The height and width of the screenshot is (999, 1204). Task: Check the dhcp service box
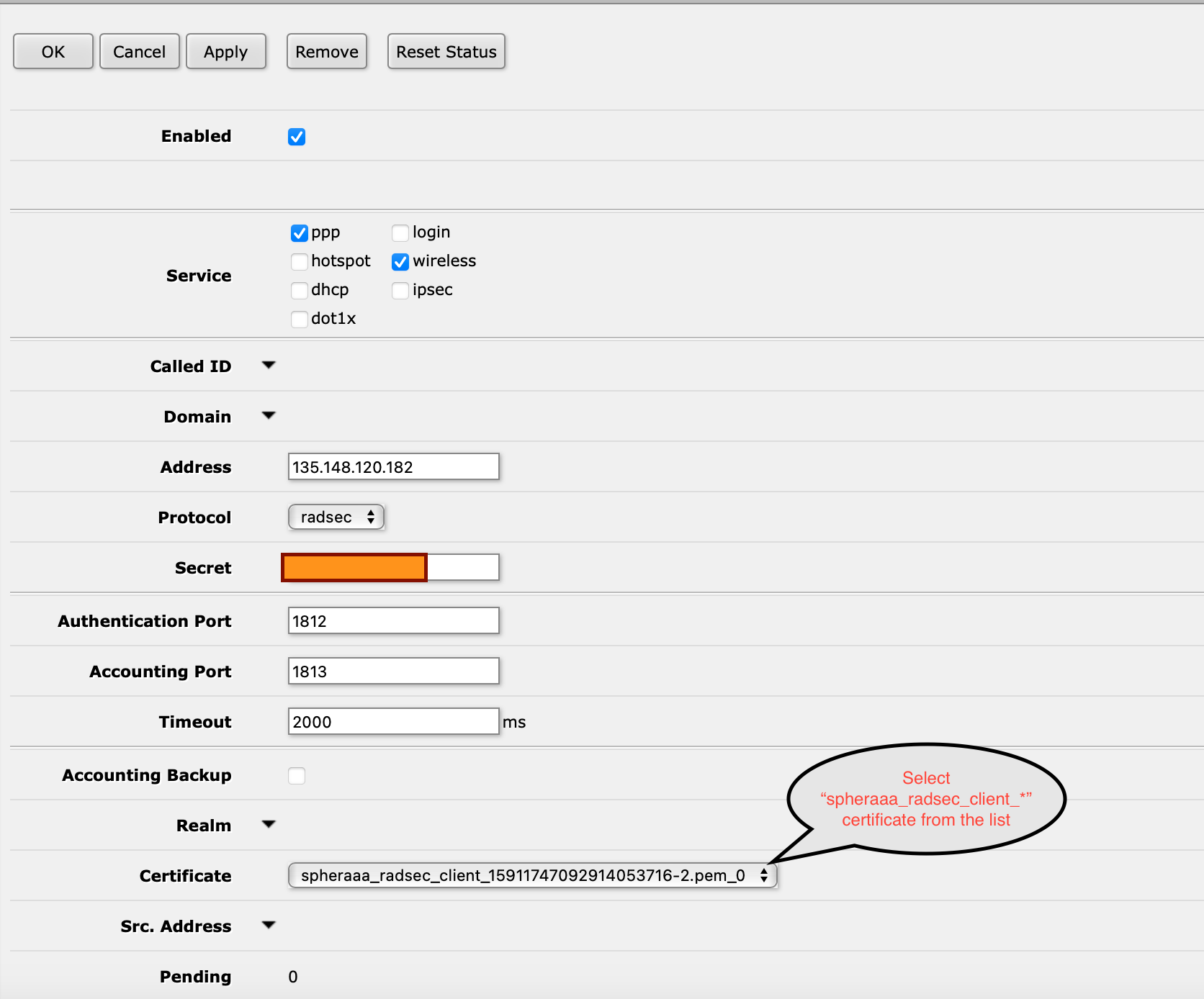(x=300, y=291)
